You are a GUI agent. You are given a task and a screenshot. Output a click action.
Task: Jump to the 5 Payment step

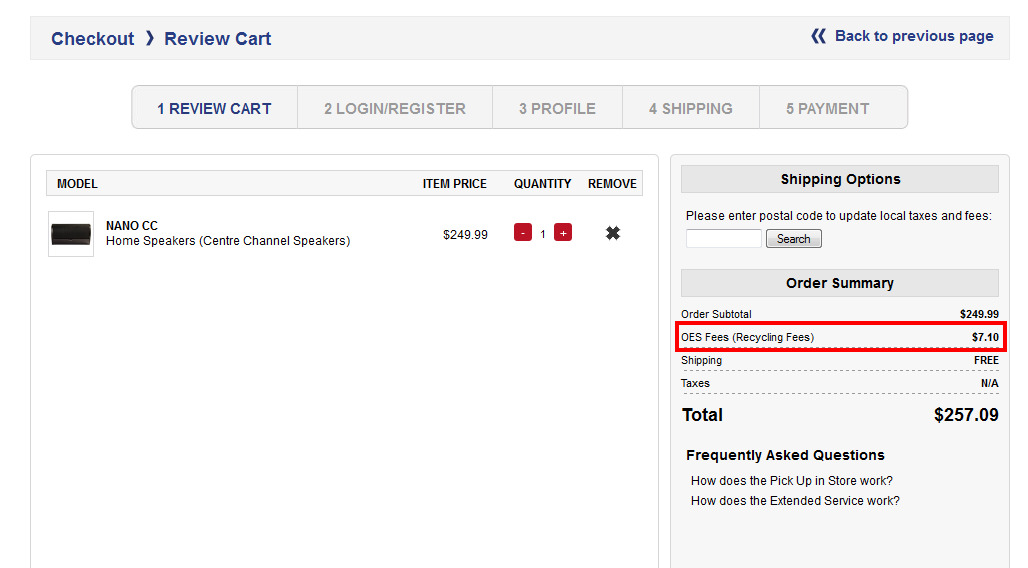[827, 108]
